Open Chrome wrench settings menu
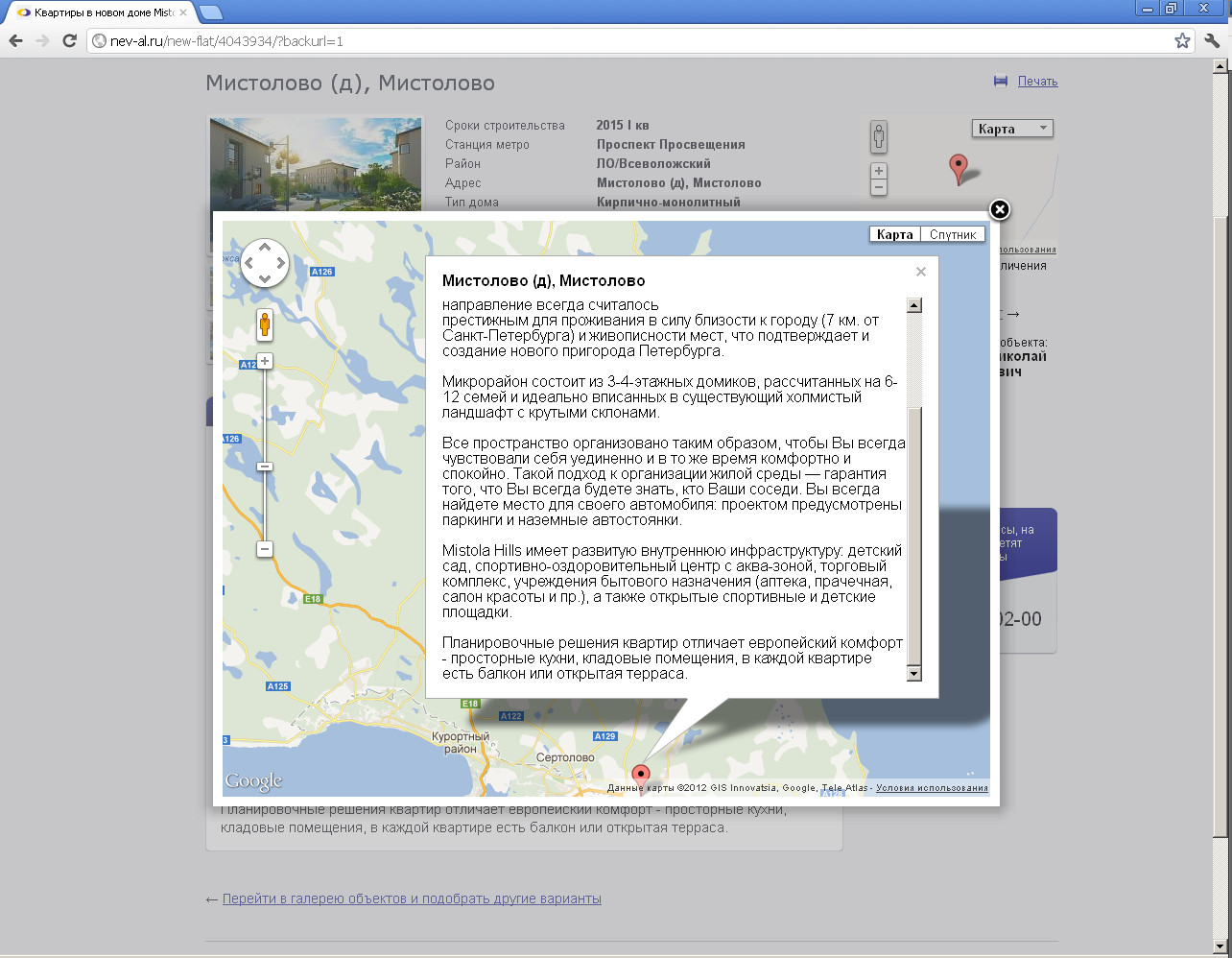Screen dimensions: 1232x958 point(1211,41)
